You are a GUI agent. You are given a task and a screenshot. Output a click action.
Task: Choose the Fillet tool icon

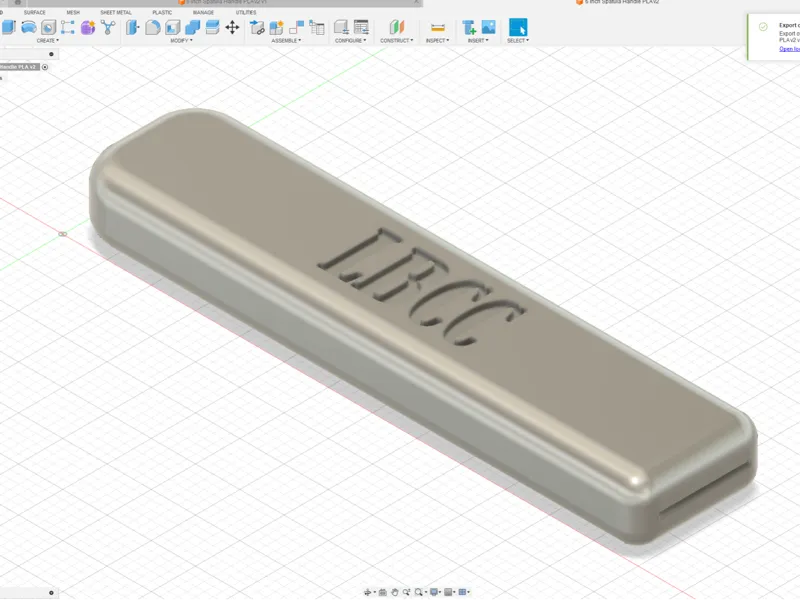click(x=153, y=27)
